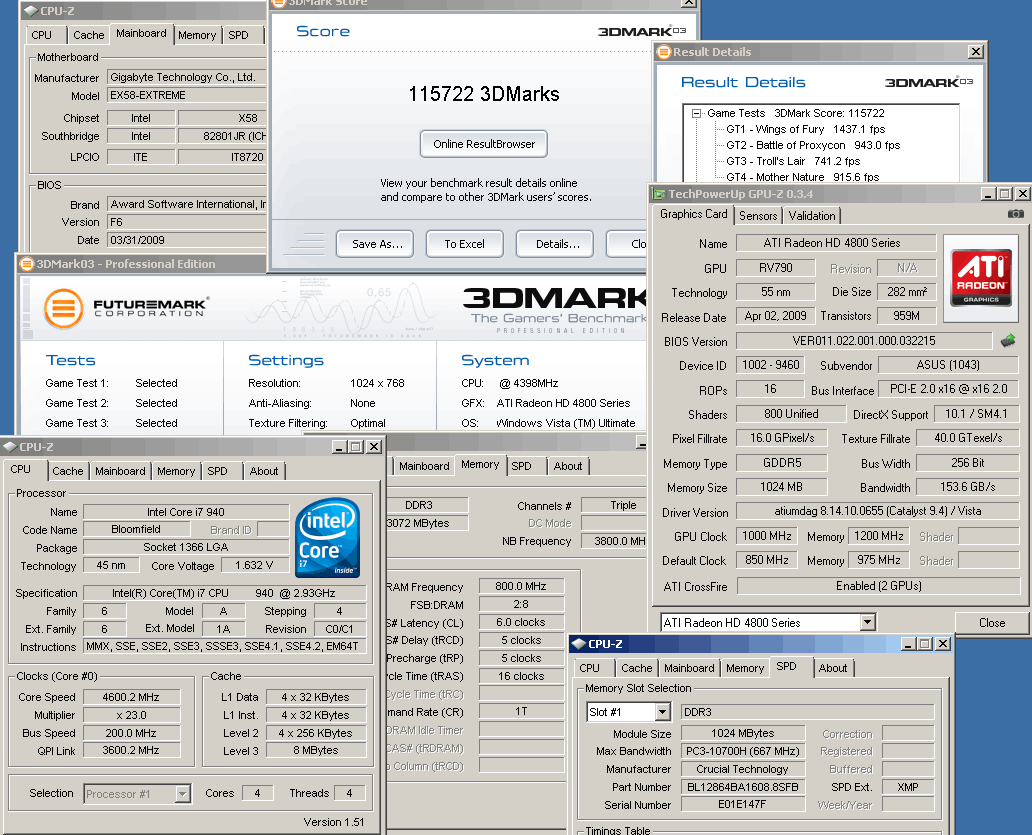Click the GPU-Z BIOS Version field
The image size is (1032, 835).
point(864,341)
